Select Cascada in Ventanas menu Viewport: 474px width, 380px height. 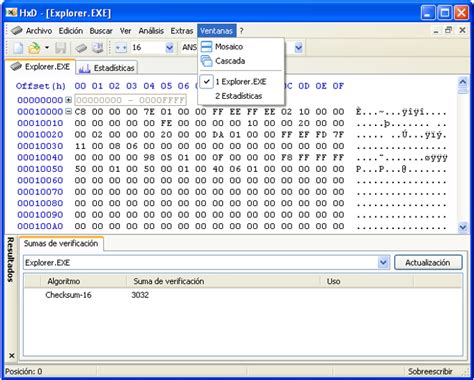[x=241, y=61]
